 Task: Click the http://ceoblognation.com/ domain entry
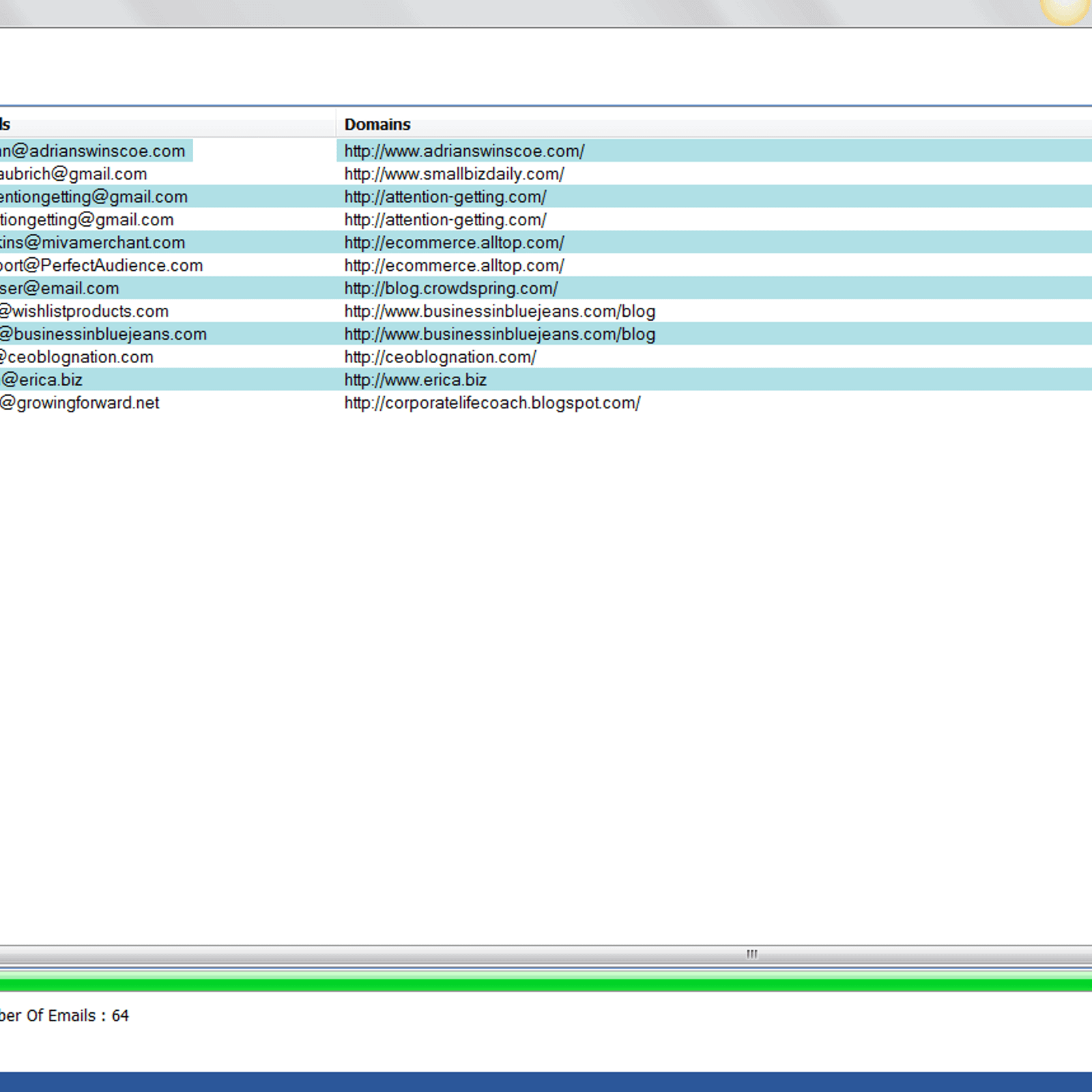pyautogui.click(x=440, y=357)
